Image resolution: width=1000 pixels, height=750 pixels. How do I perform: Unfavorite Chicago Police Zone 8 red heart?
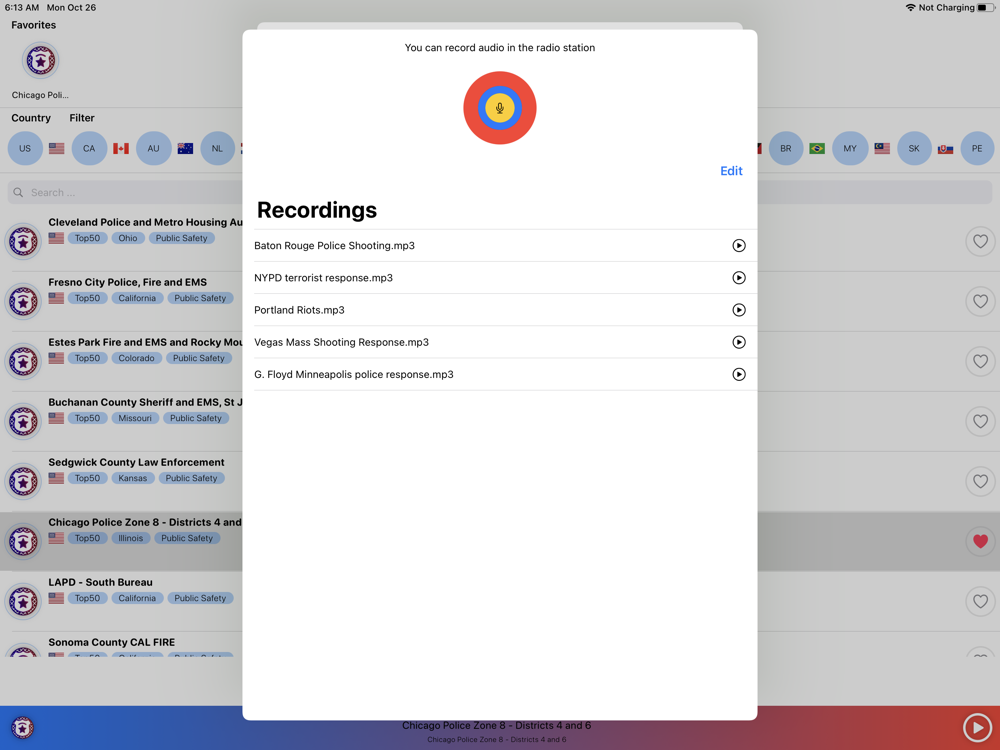(980, 541)
